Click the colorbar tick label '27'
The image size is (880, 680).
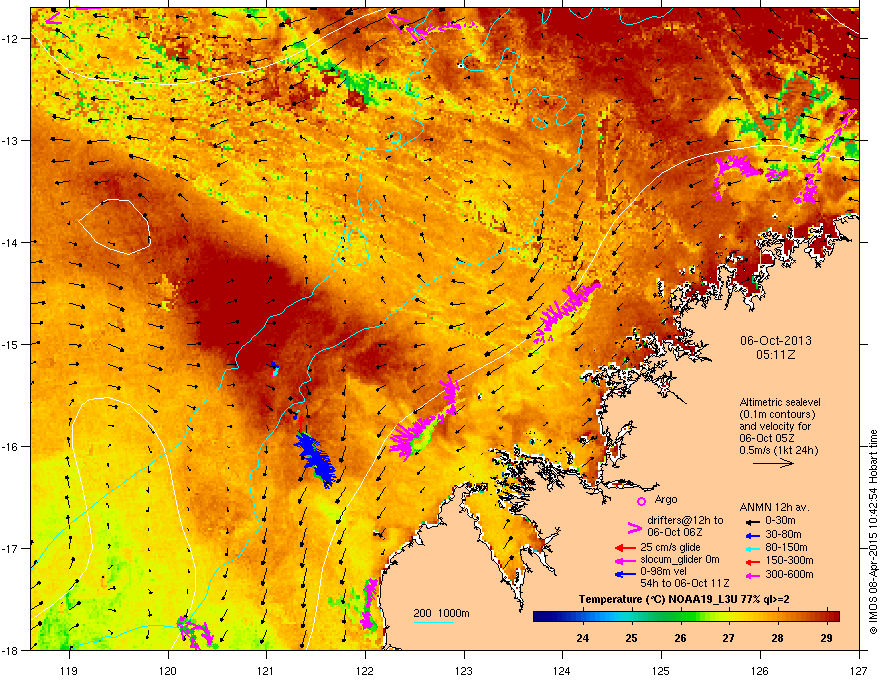click(728, 638)
